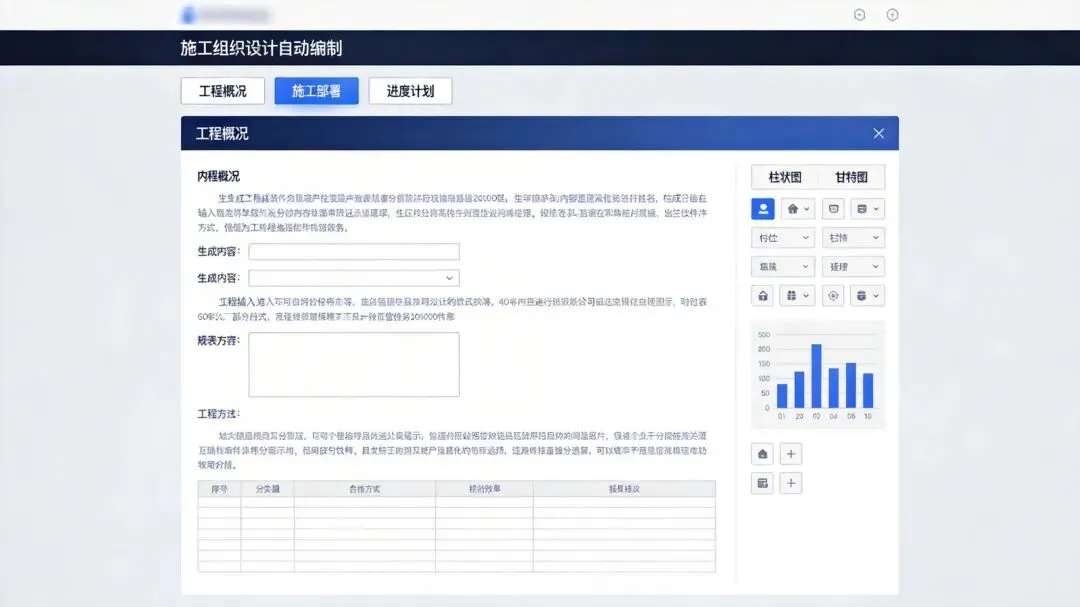
Task: Click the bar labeled 01 in the chart
Action: 782,396
